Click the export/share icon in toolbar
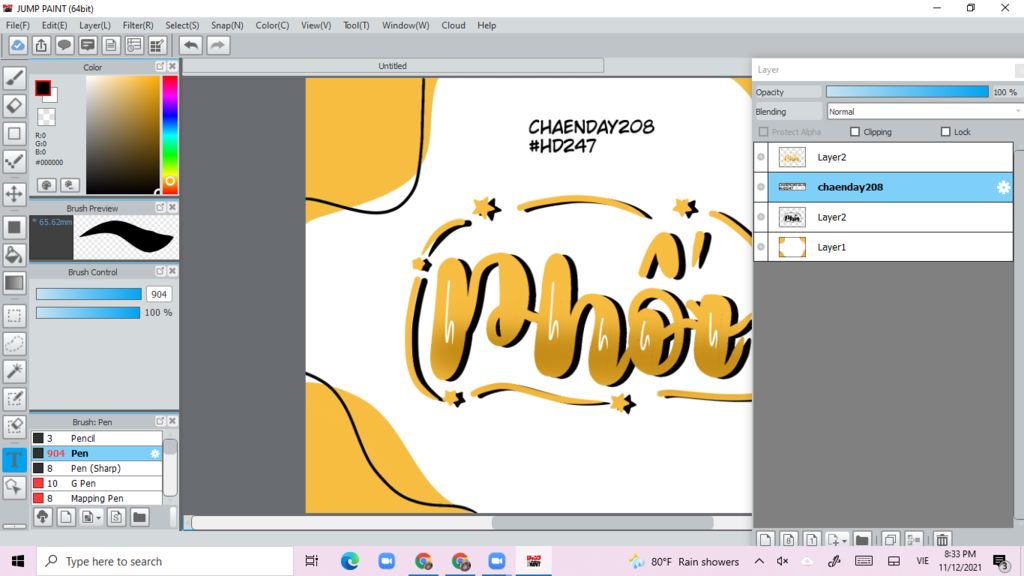 point(41,45)
